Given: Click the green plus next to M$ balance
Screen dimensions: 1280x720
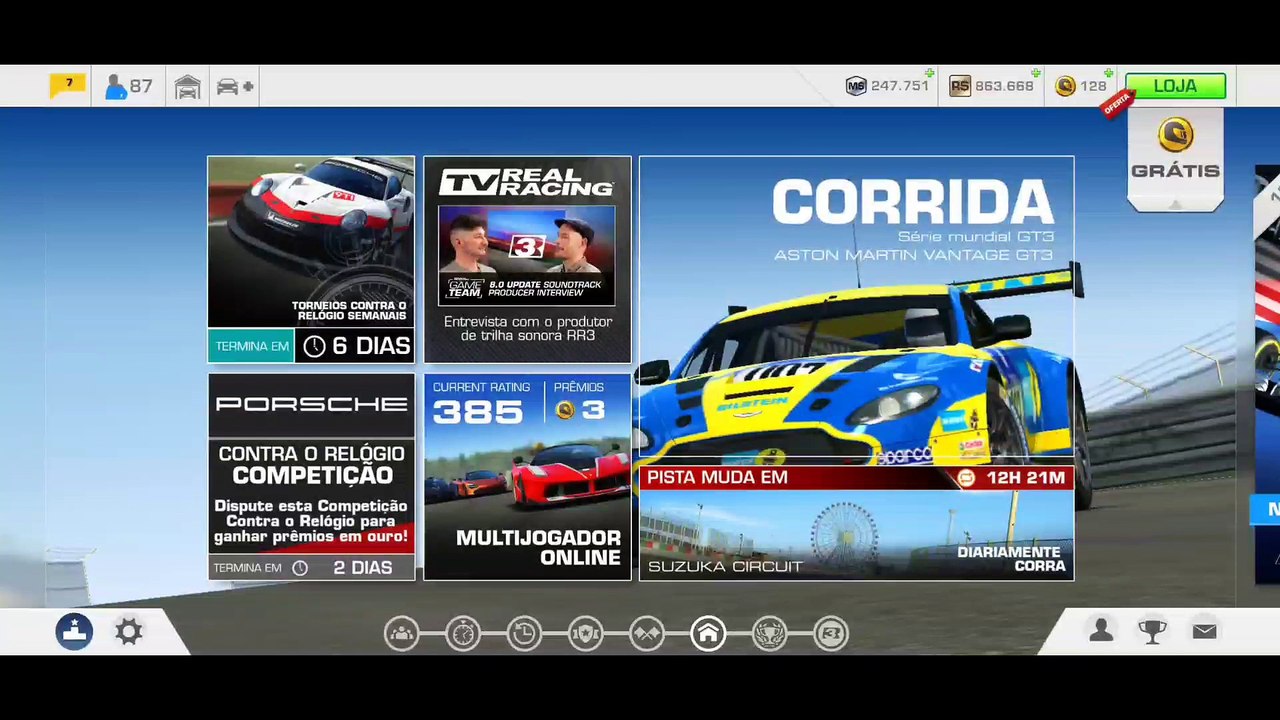Looking at the screenshot, I should click(930, 73).
